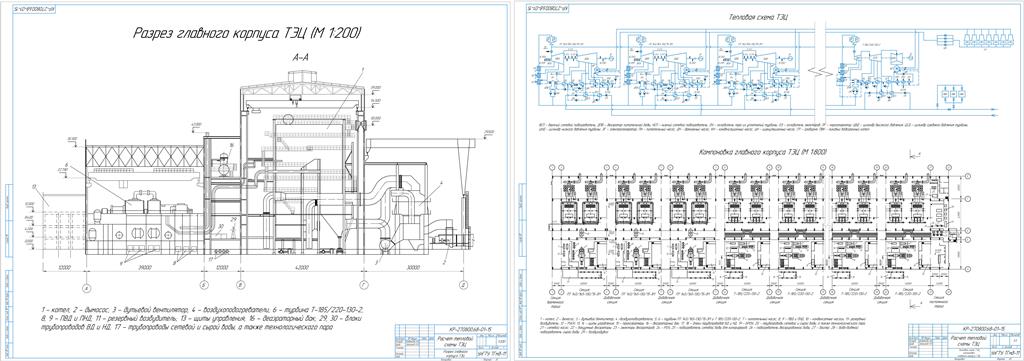The width and height of the screenshot is (1024, 361).
Task: Click the axis marker circle В
Action: pyautogui.click(x=240, y=285)
